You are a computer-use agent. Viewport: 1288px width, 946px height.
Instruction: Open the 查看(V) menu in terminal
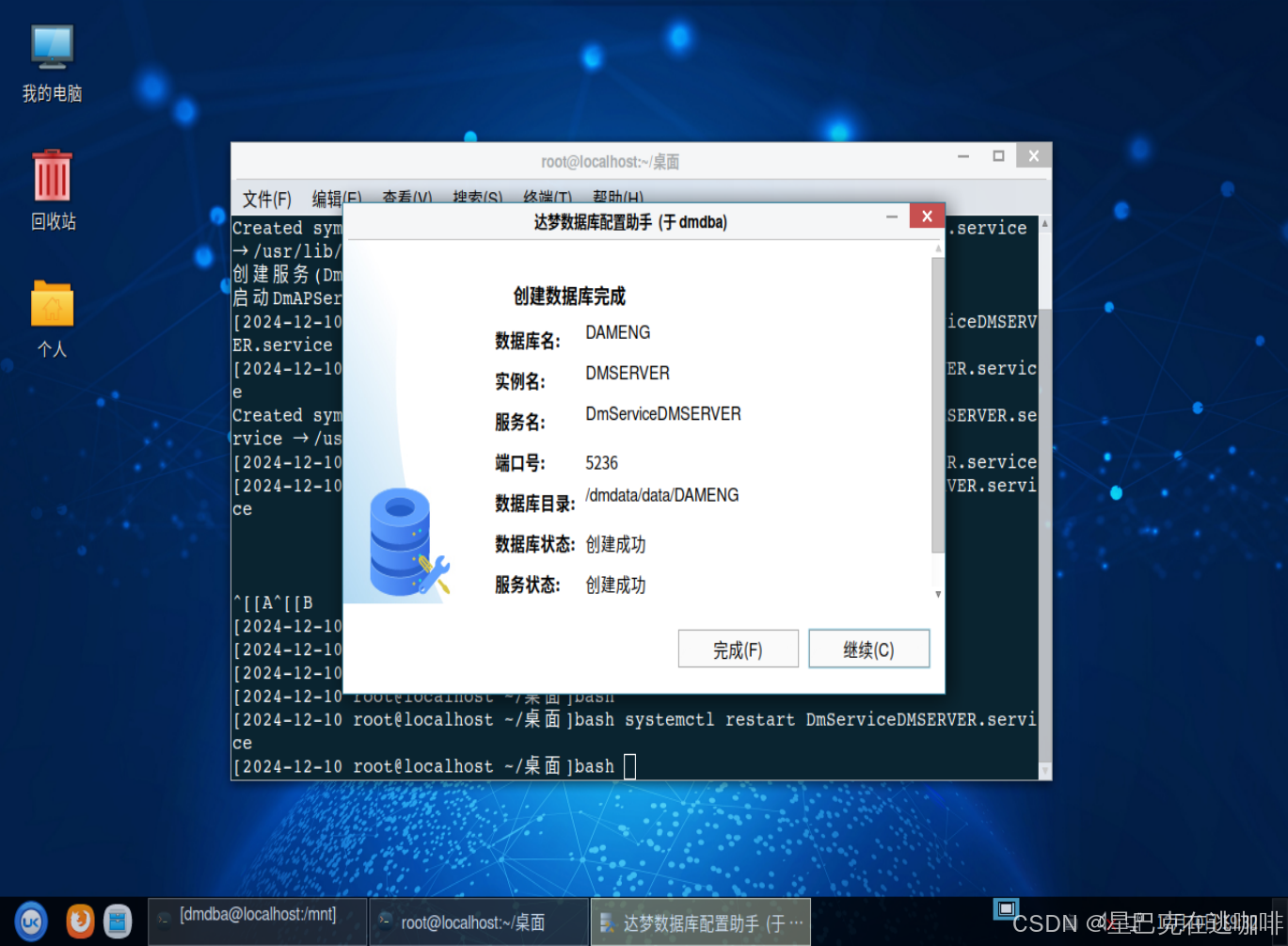tap(406, 199)
